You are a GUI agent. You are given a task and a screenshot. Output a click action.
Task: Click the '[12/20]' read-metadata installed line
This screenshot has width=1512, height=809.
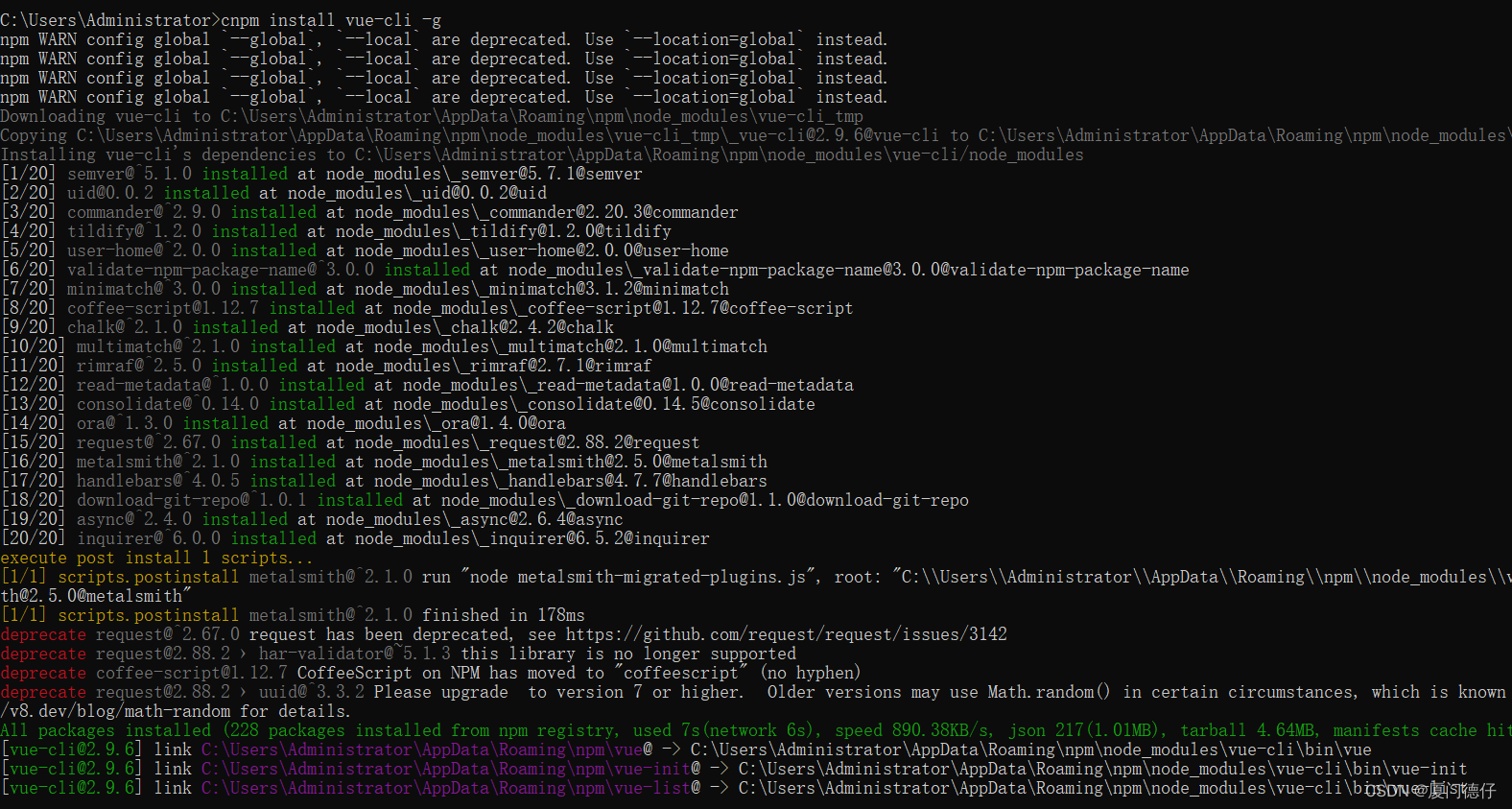tap(427, 385)
